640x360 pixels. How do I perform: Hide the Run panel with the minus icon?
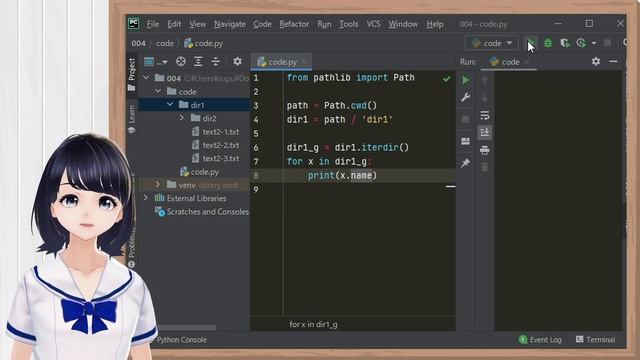coord(613,62)
